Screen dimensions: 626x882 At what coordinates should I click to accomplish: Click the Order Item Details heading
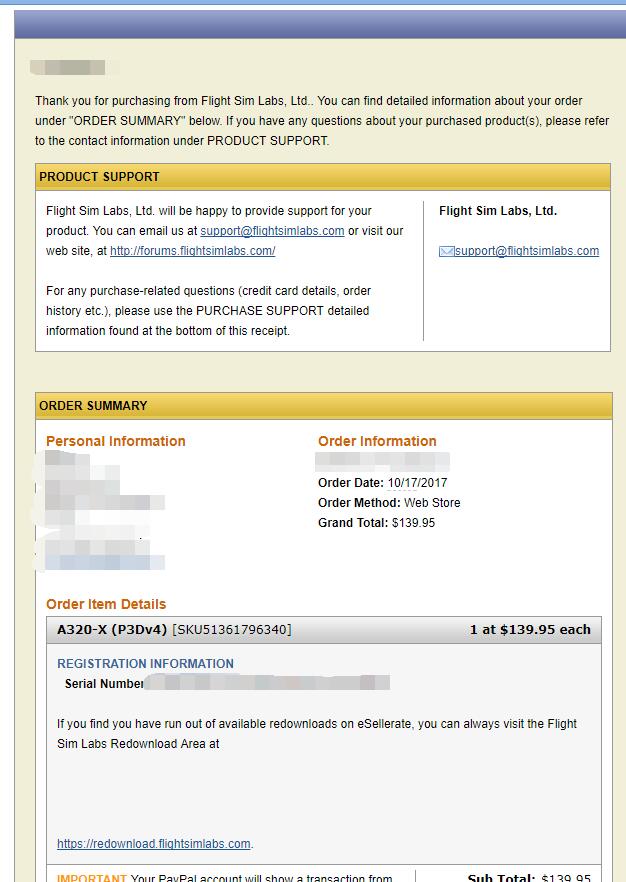point(106,604)
